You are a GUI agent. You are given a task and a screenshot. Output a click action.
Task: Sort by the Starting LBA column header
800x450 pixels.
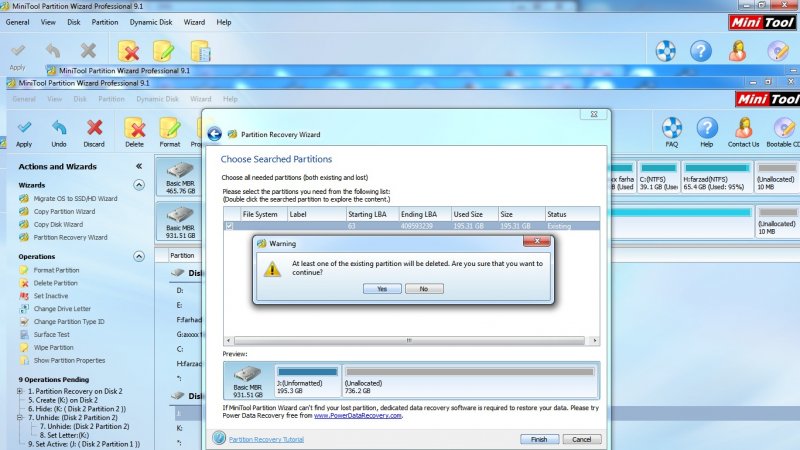click(372, 214)
